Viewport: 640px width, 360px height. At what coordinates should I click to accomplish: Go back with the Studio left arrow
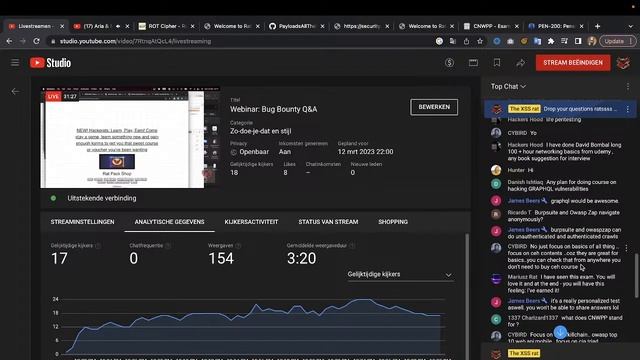[15, 91]
